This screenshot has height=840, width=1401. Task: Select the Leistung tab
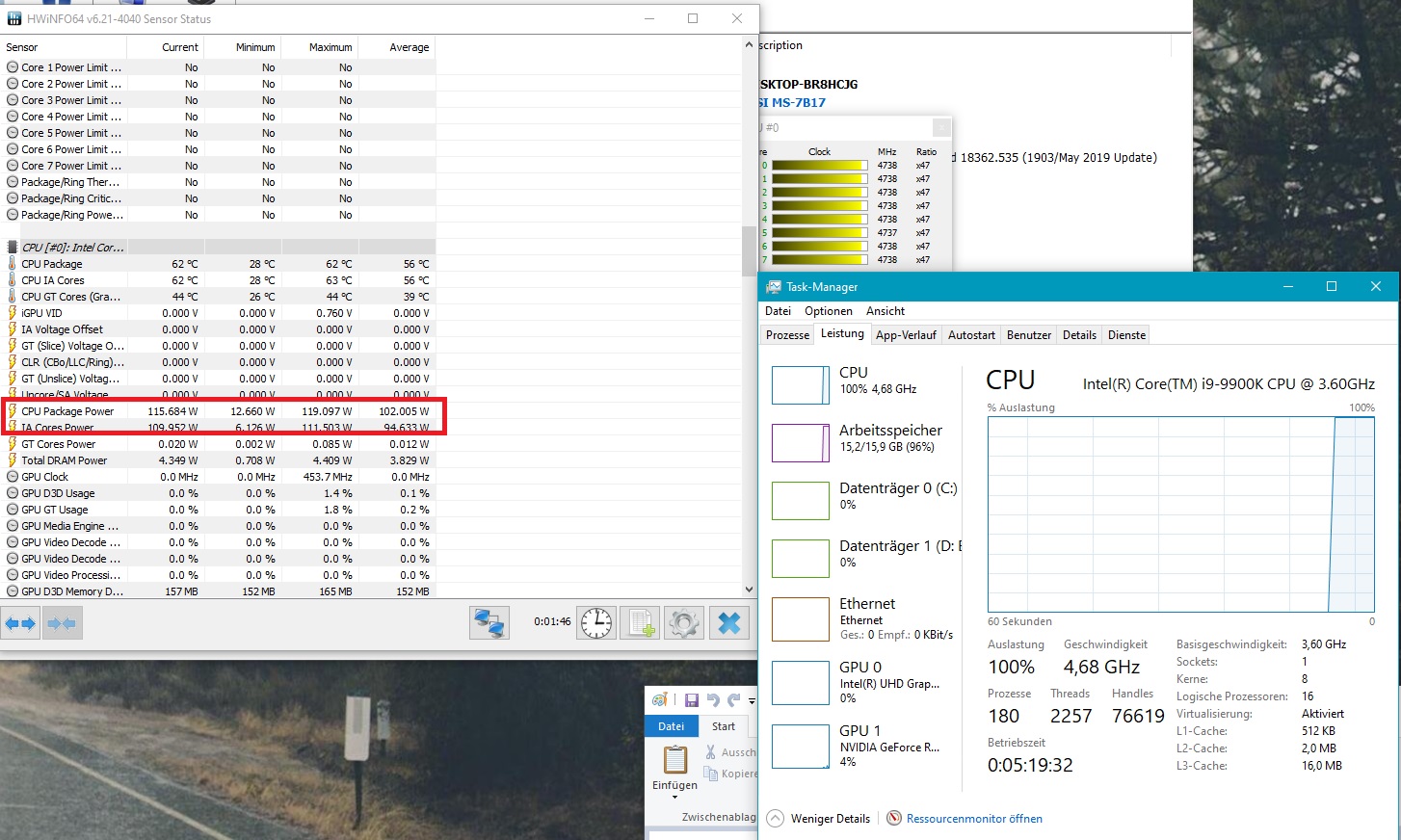click(x=842, y=333)
